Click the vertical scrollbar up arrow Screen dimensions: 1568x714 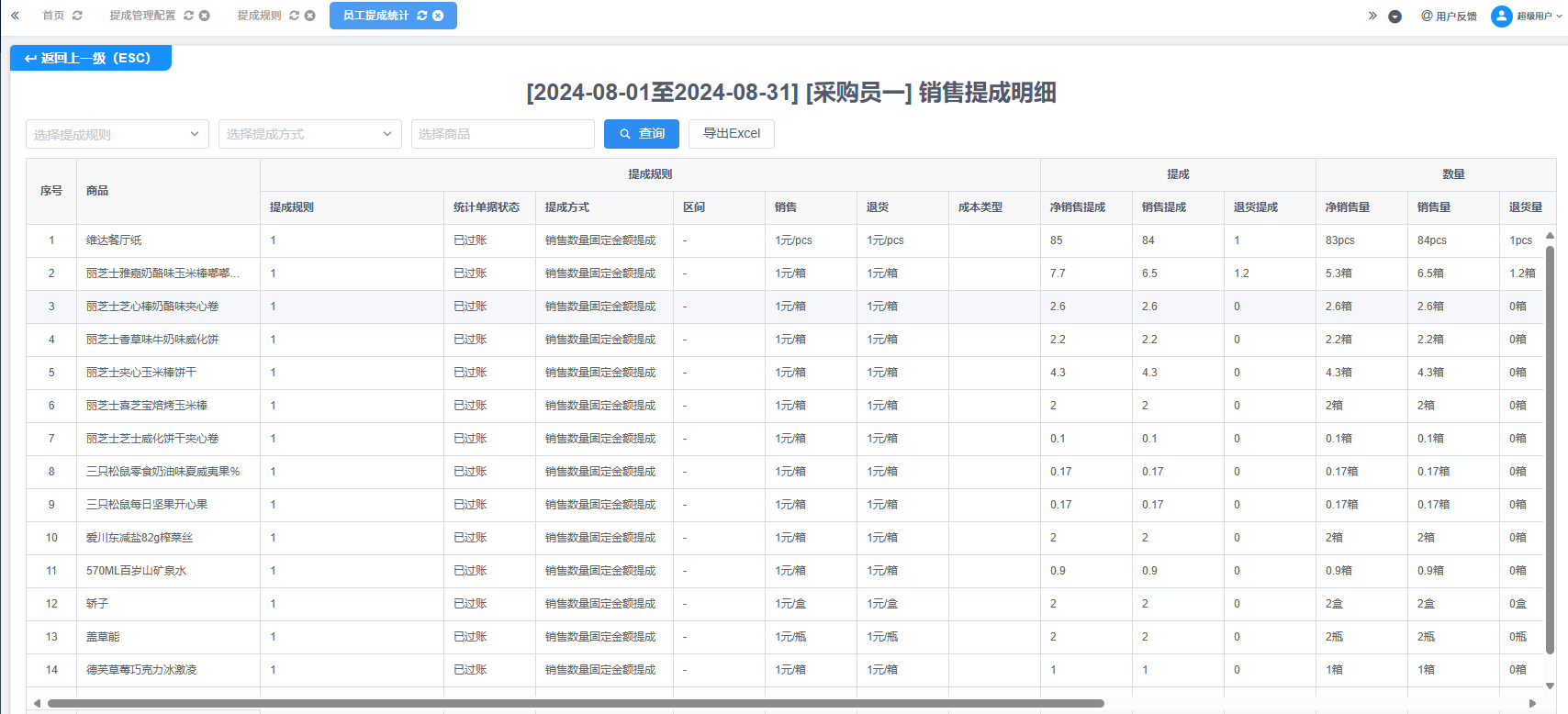[1550, 236]
